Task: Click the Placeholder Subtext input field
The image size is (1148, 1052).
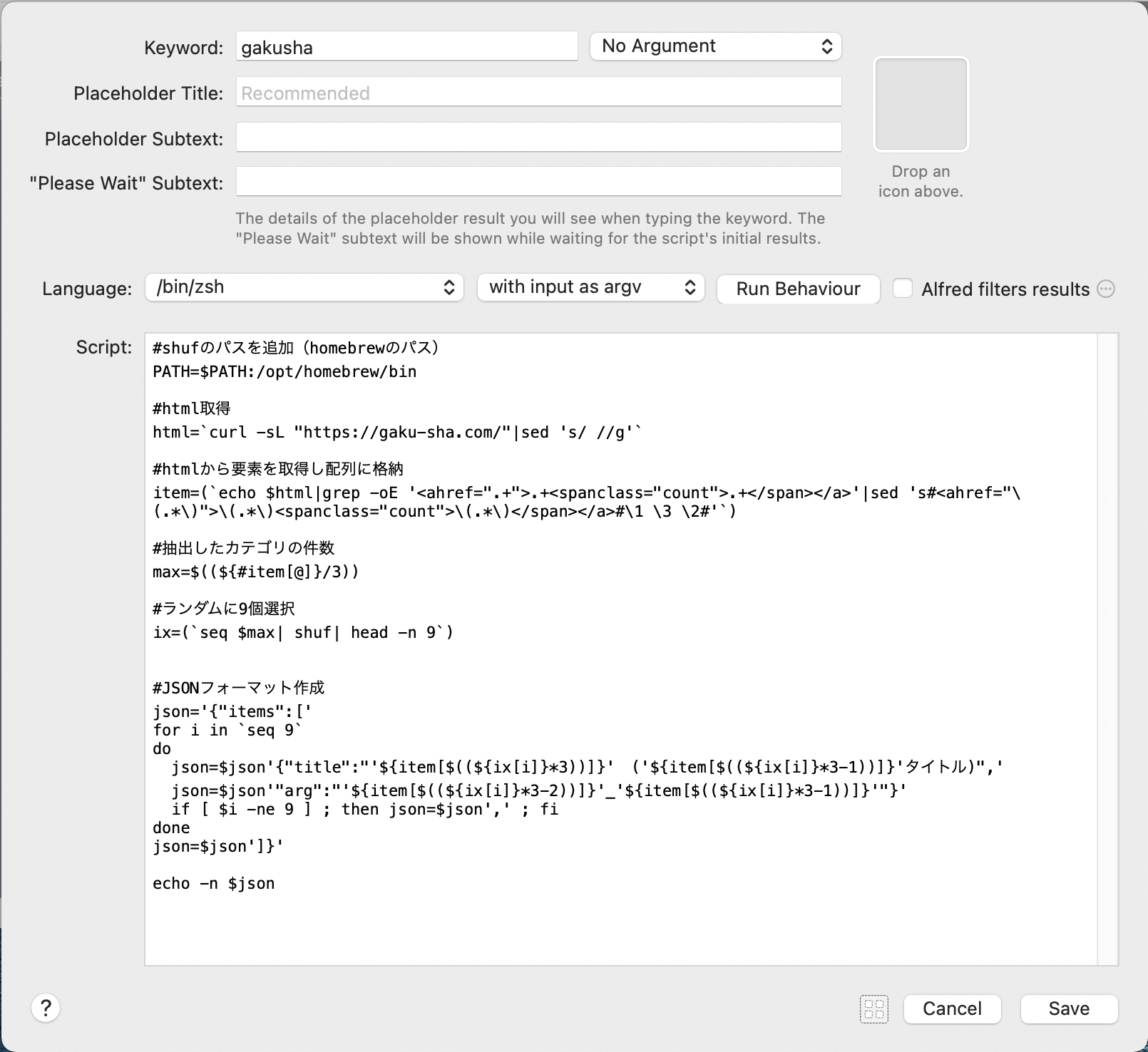Action: [538, 138]
